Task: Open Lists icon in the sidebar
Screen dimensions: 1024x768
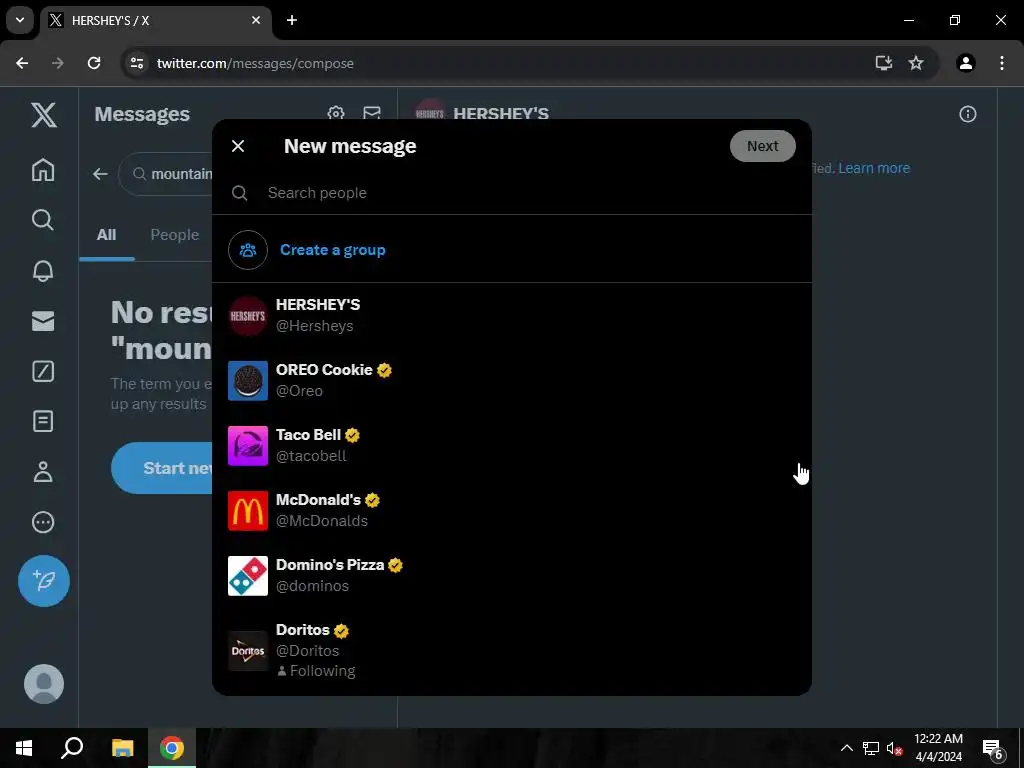Action: [x=43, y=421]
